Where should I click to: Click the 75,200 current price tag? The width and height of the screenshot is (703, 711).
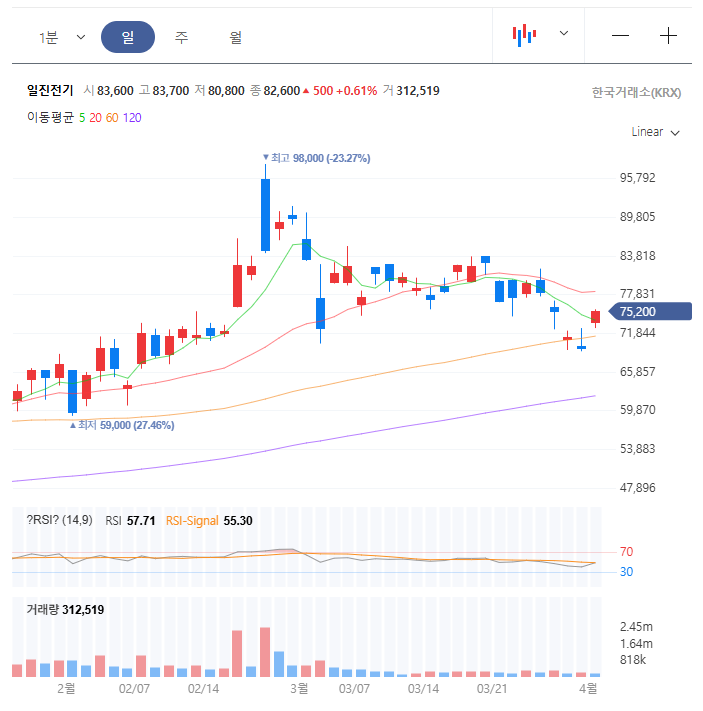[x=649, y=312]
